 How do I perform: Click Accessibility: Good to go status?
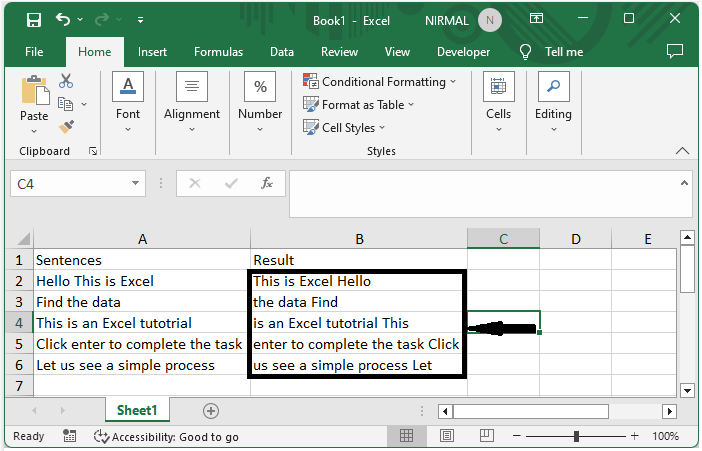tap(167, 437)
